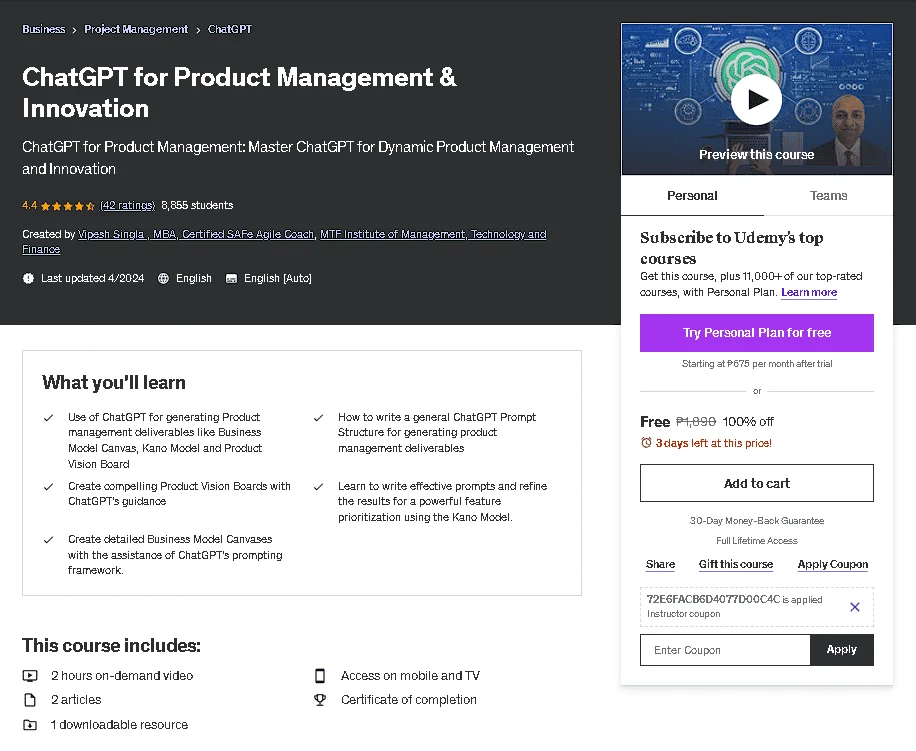Viewport: 916px width, 751px height.
Task: Click Try Personal Plan for free
Action: tap(757, 333)
